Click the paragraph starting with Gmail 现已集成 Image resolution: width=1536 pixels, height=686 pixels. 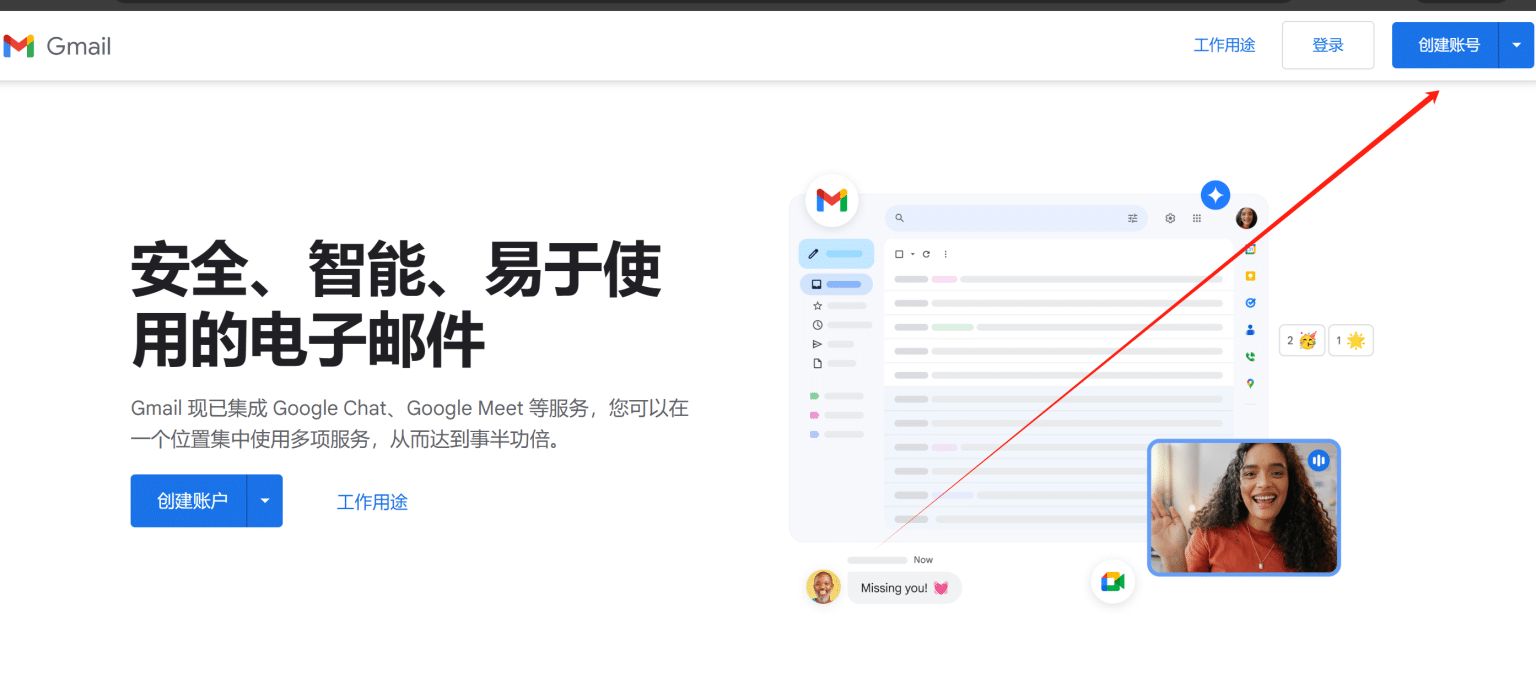pos(410,423)
